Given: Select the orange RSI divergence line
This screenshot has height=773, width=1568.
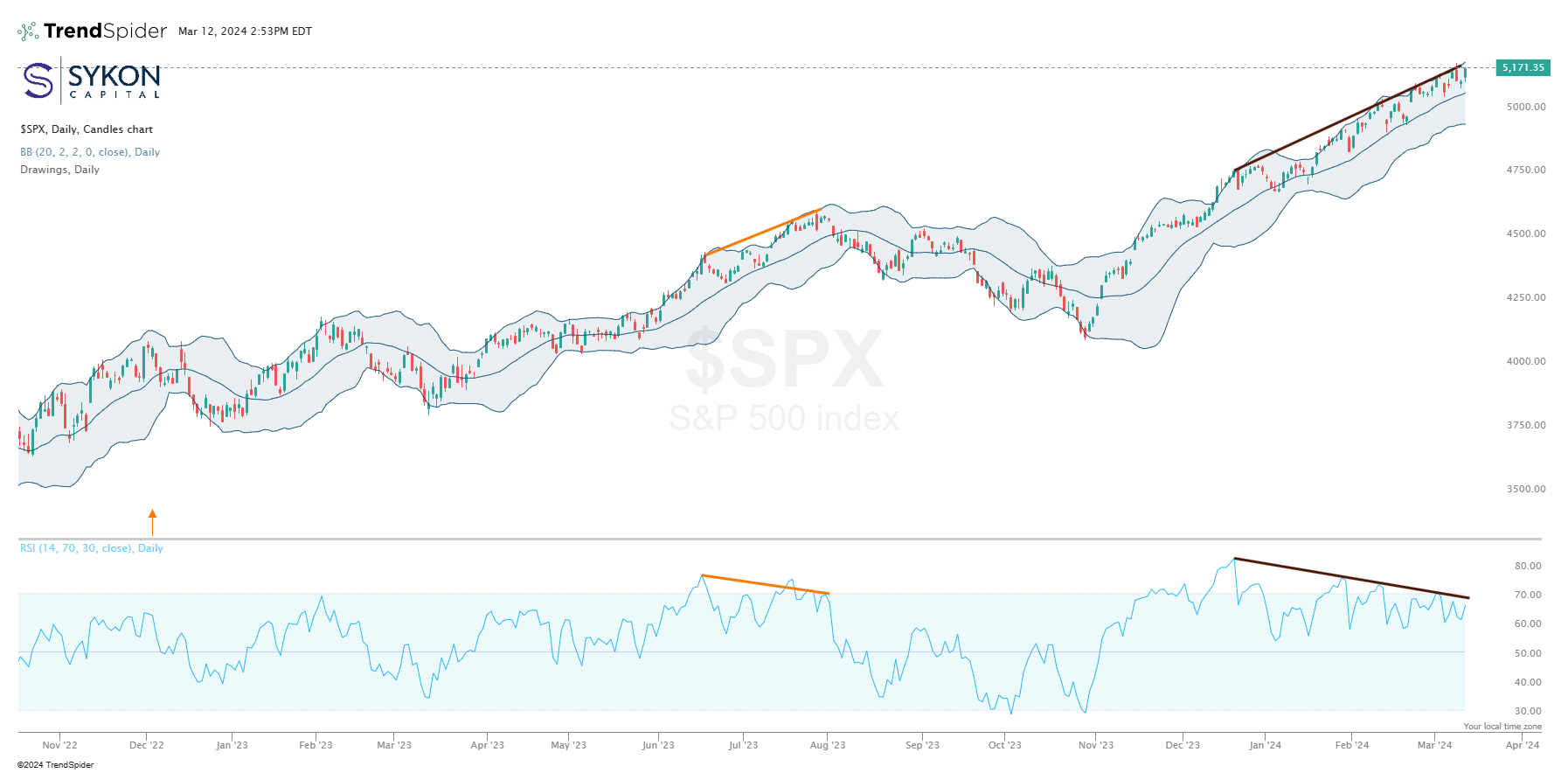Looking at the screenshot, I should [765, 584].
